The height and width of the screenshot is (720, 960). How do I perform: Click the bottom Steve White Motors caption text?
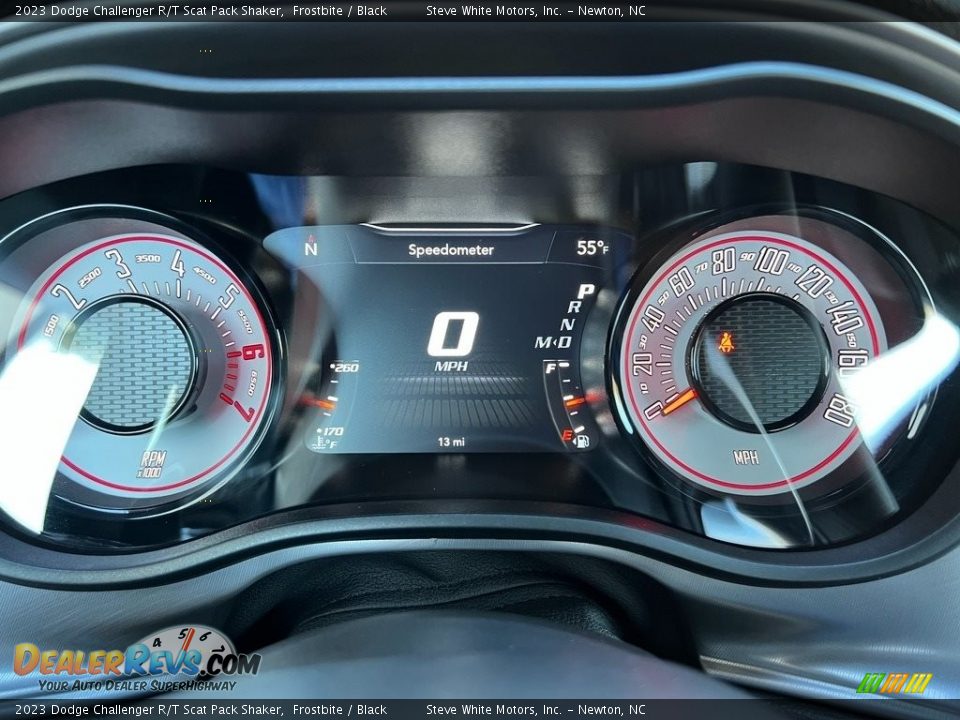pyautogui.click(x=536, y=710)
